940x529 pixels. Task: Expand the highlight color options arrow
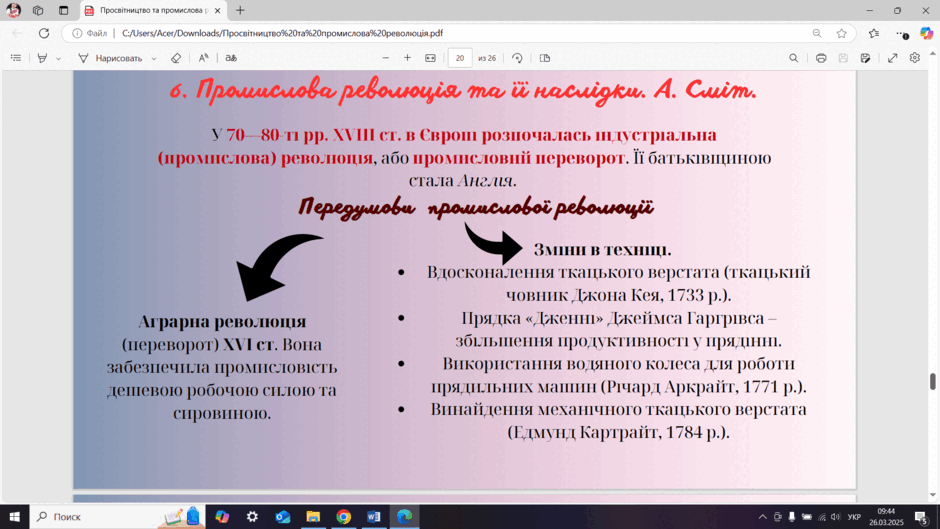click(x=58, y=58)
